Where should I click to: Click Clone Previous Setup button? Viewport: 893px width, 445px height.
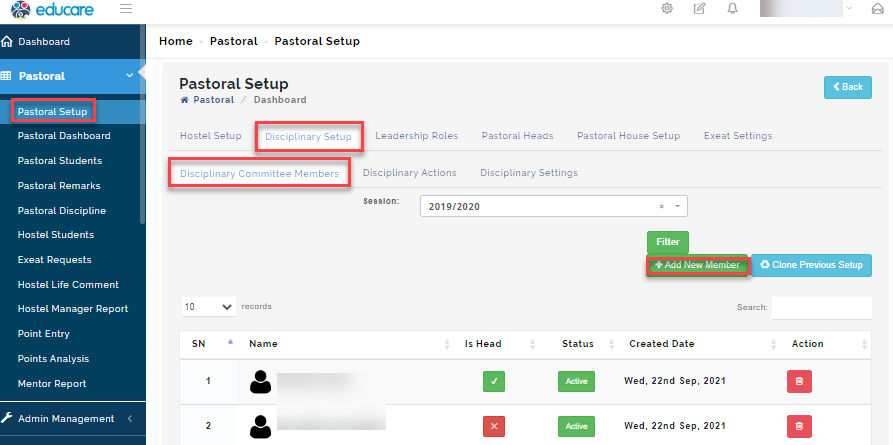click(812, 265)
